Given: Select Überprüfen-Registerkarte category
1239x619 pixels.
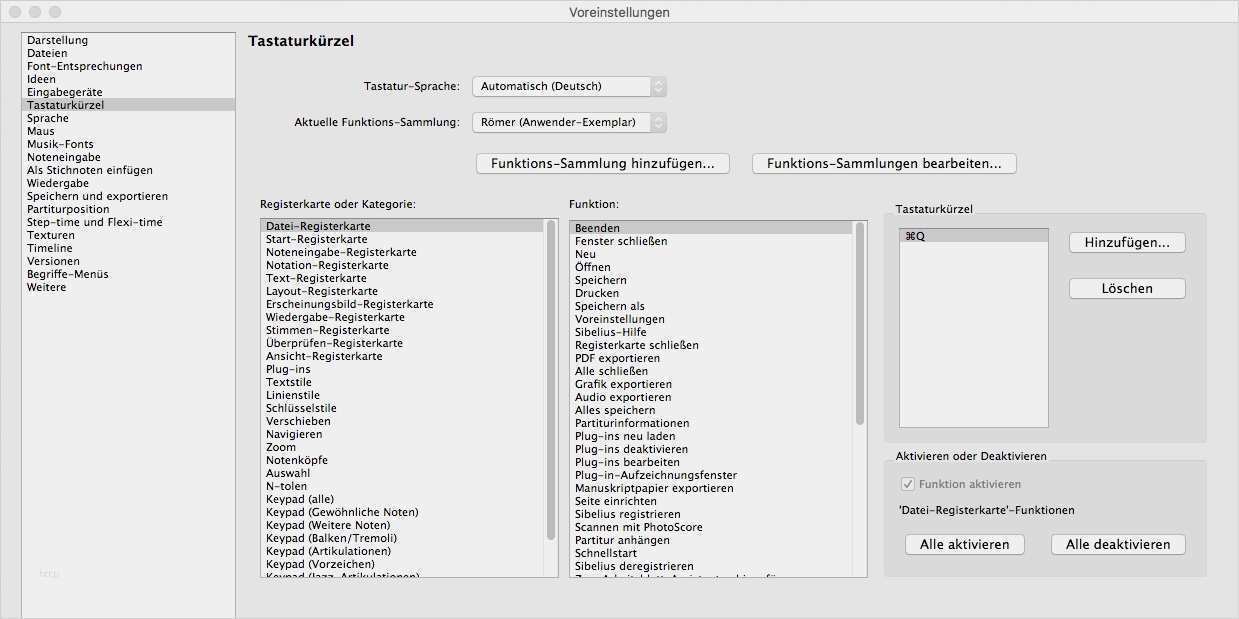Looking at the screenshot, I should [x=403, y=344].
